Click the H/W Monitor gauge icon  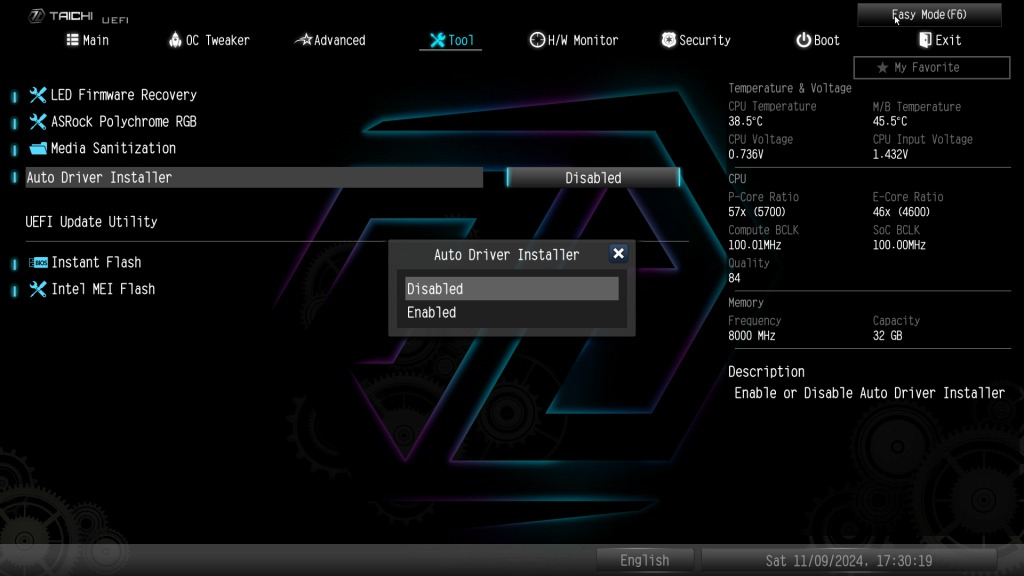[537, 40]
